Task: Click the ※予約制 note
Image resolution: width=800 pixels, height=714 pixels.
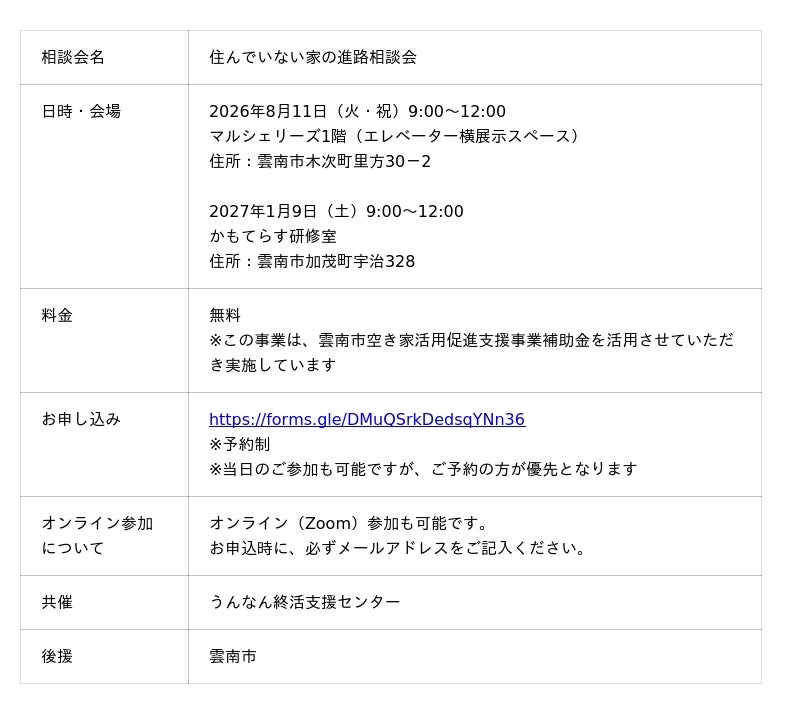Action: click(x=239, y=444)
